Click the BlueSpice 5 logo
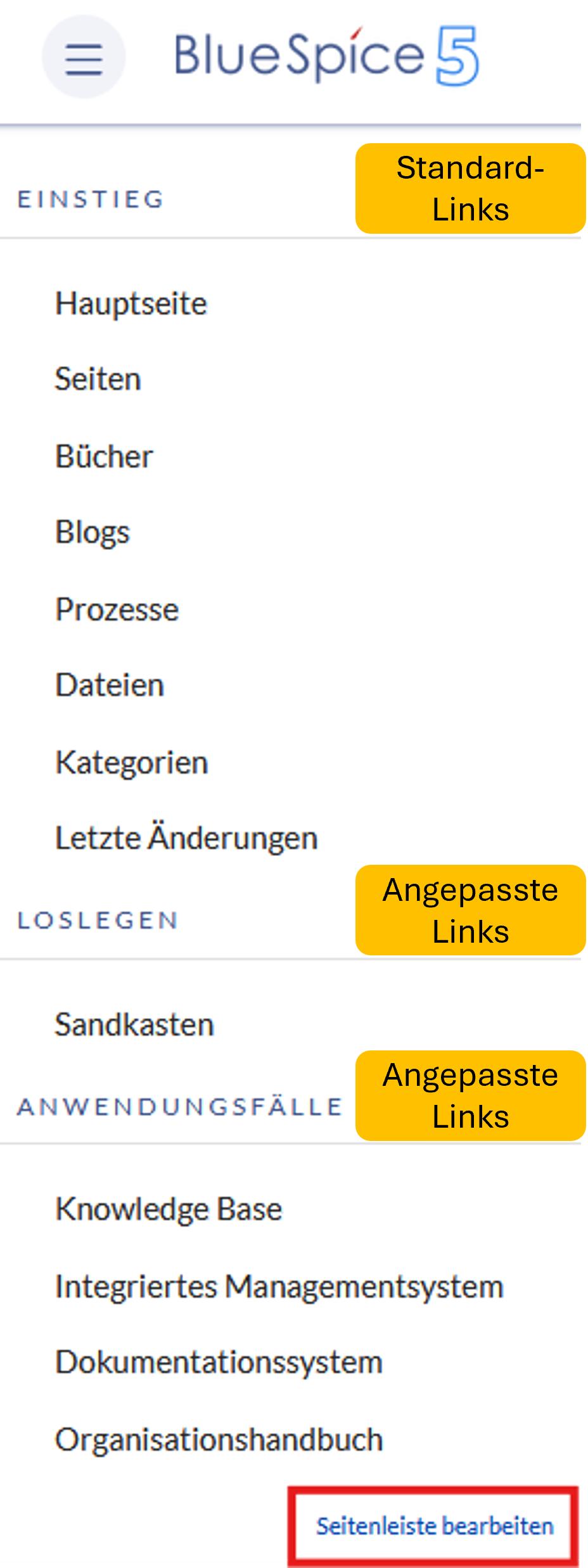Viewport: 588px width, 1568px height. 326,56
